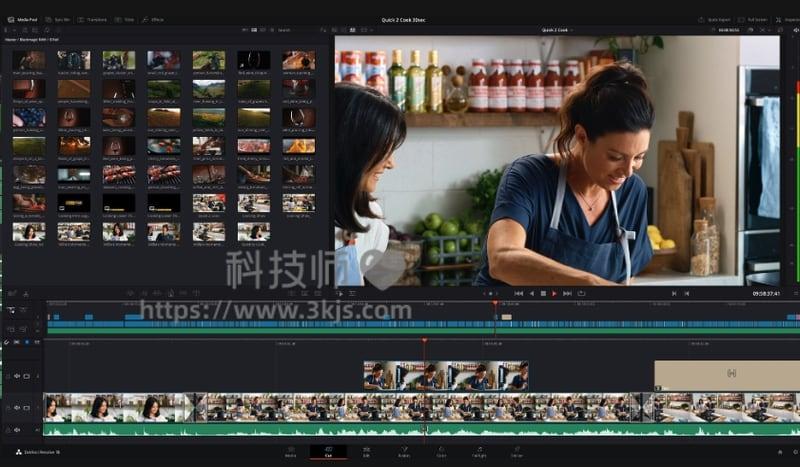Click the Place on Top icon
This screenshot has width=800, height=467.
(x=184, y=293)
